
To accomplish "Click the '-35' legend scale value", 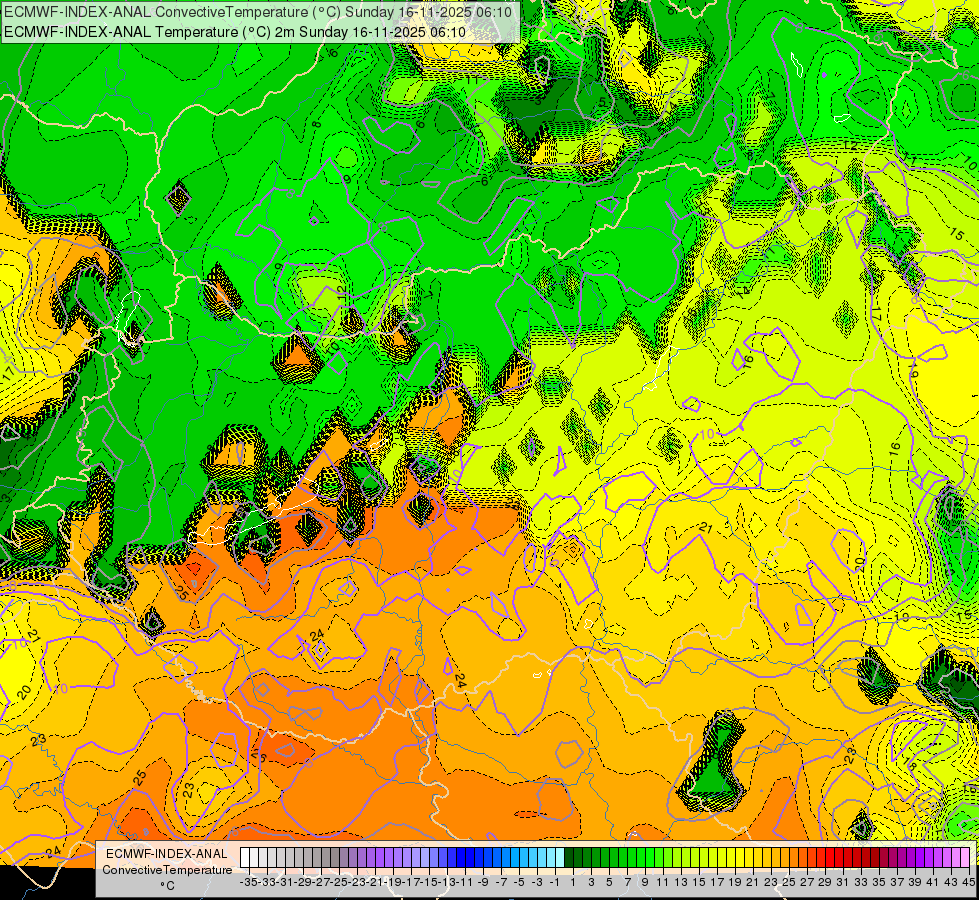I will [x=248, y=883].
